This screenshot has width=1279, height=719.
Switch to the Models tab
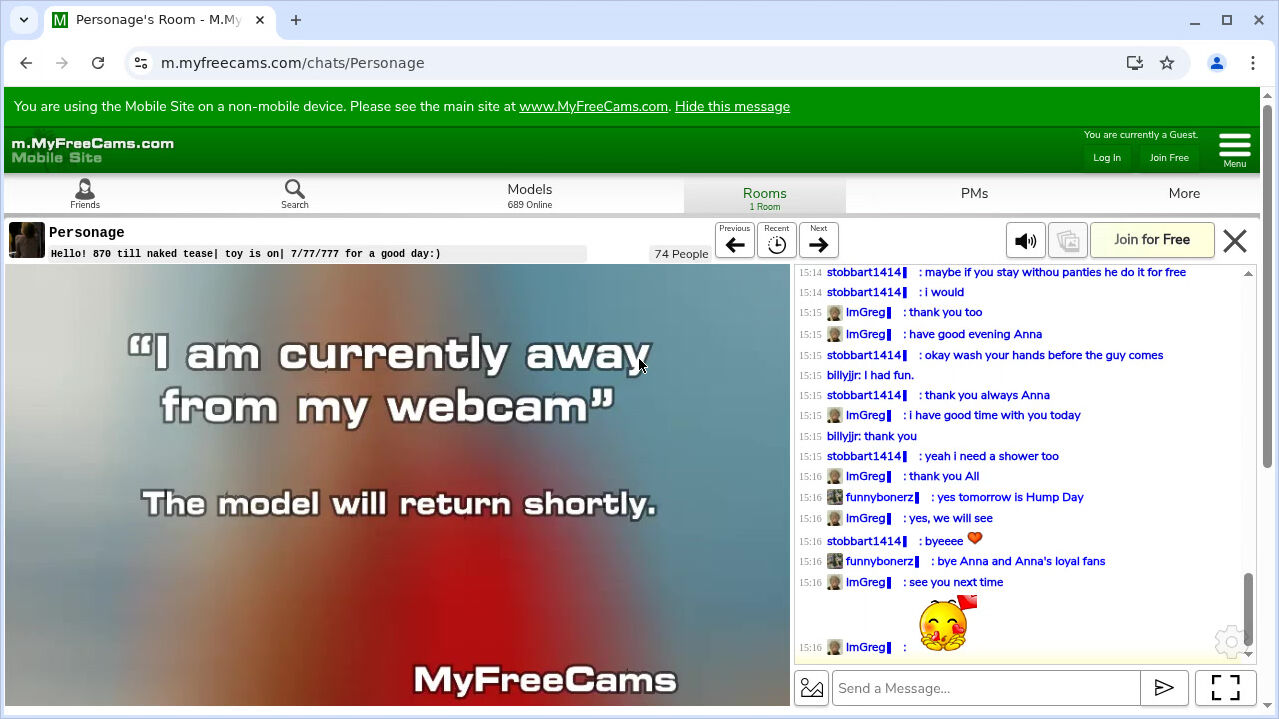529,194
